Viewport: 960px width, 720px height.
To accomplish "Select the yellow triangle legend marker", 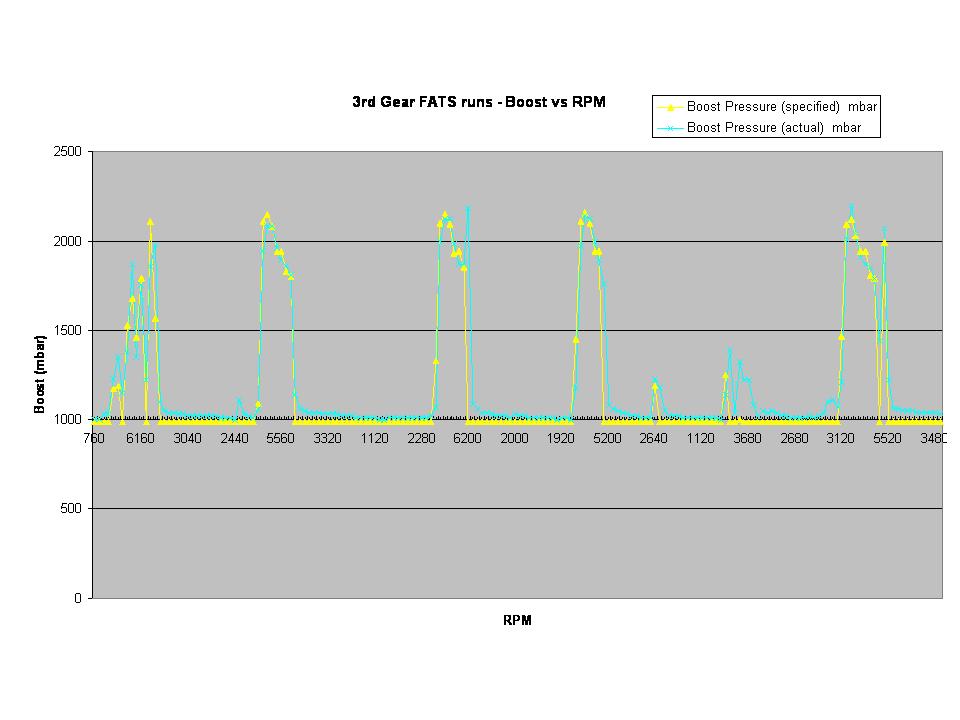I will coord(670,107).
